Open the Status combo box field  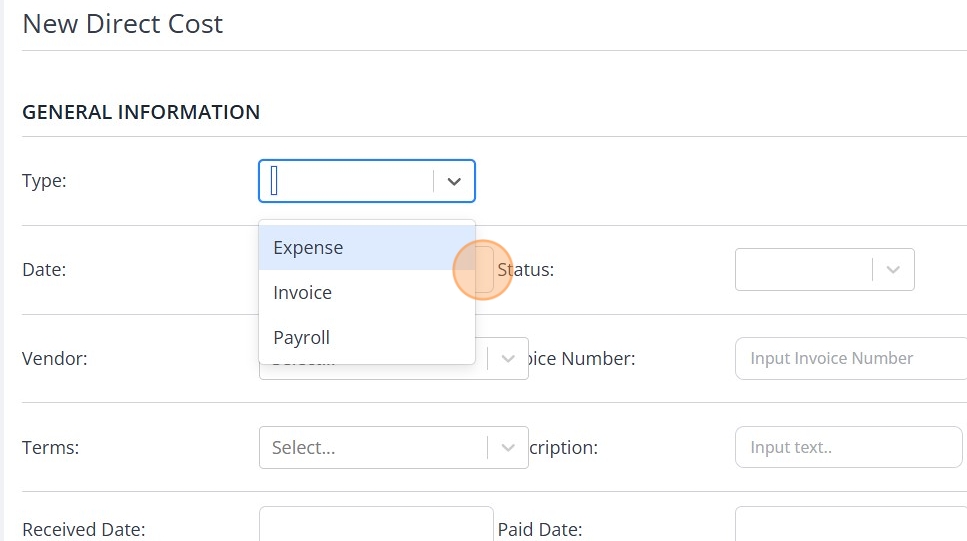[803, 270]
